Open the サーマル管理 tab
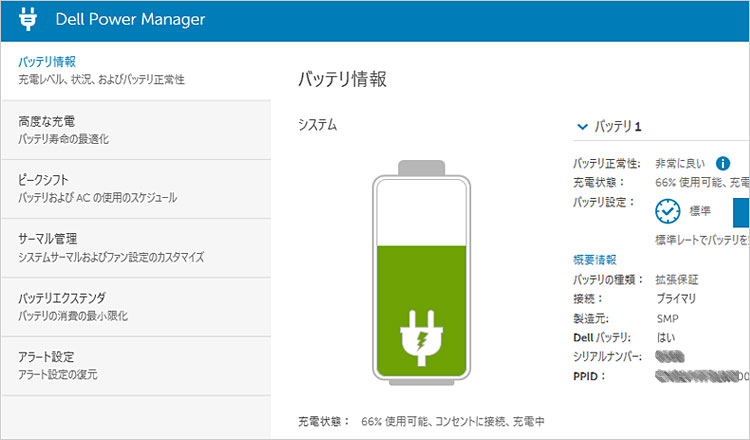The height and width of the screenshot is (440, 750). pos(136,248)
